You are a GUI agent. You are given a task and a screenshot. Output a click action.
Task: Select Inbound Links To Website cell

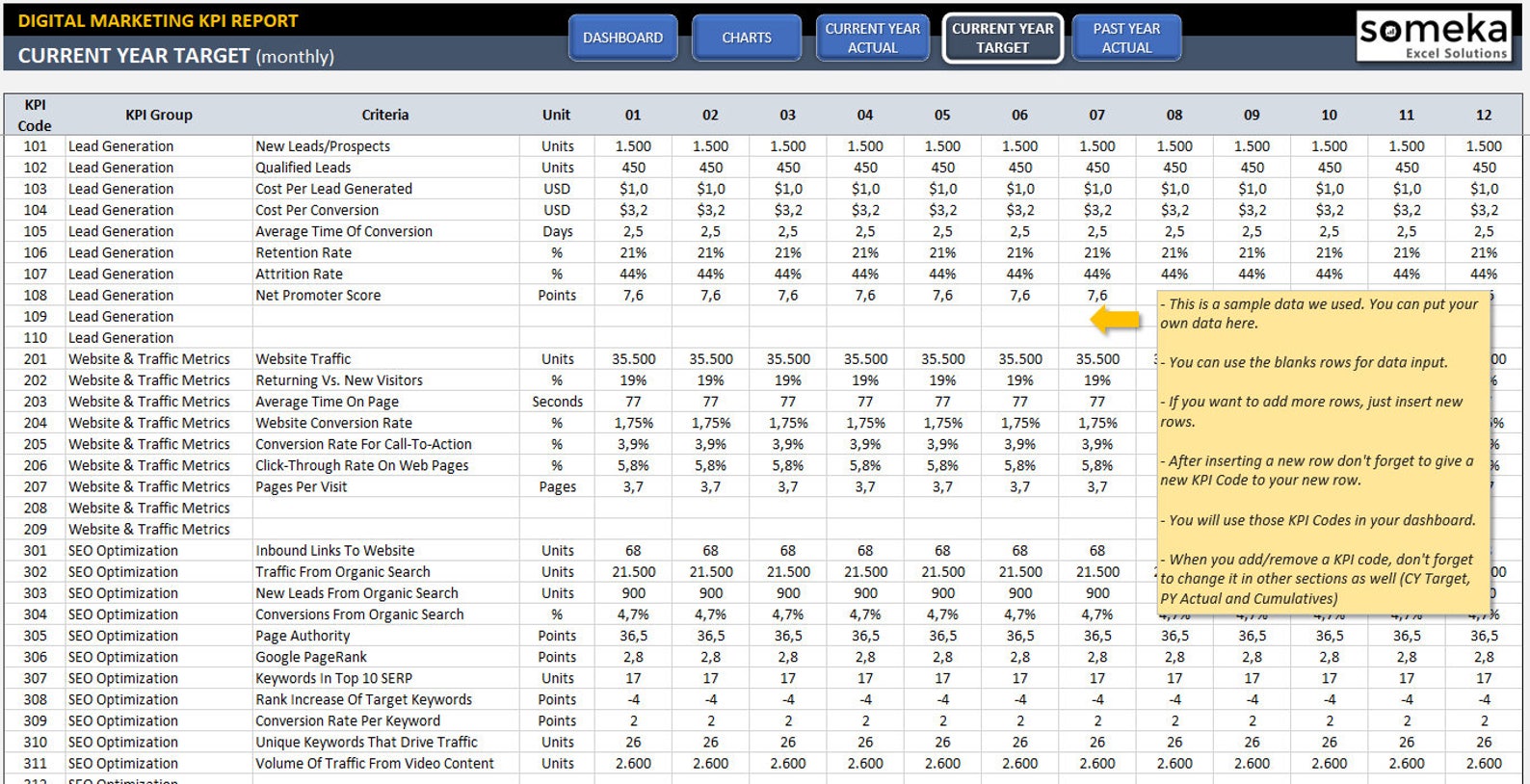point(385,551)
